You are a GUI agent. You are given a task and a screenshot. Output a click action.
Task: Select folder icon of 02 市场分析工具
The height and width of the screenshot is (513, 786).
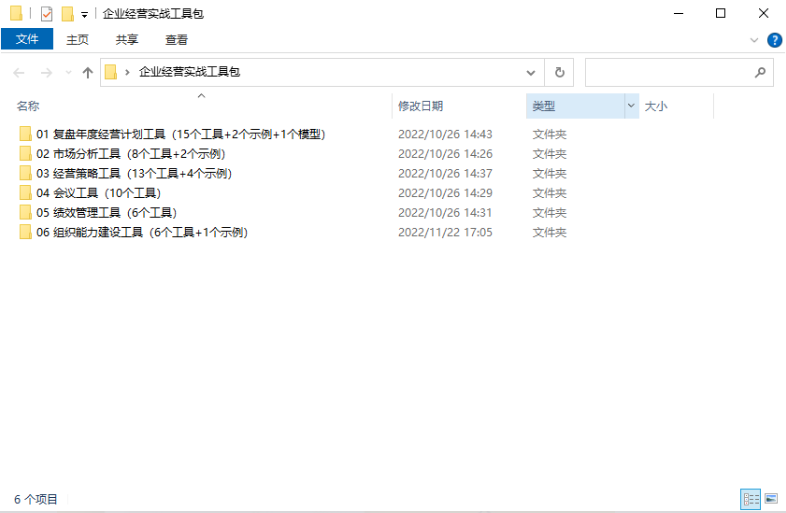pos(25,153)
